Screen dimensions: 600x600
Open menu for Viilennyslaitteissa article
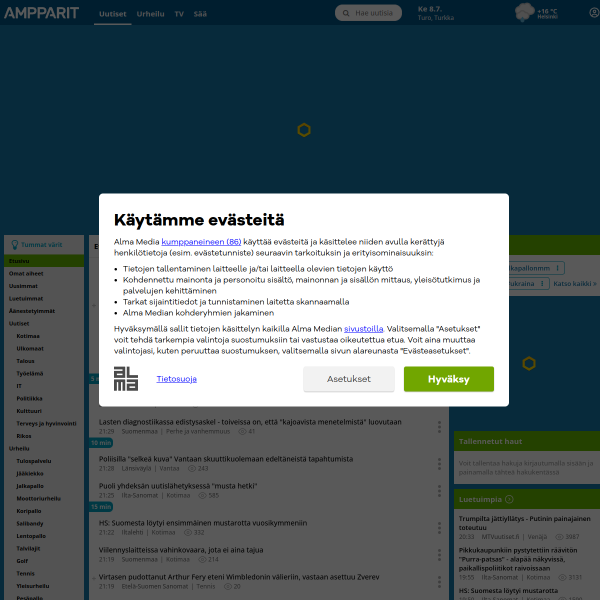pos(439,555)
